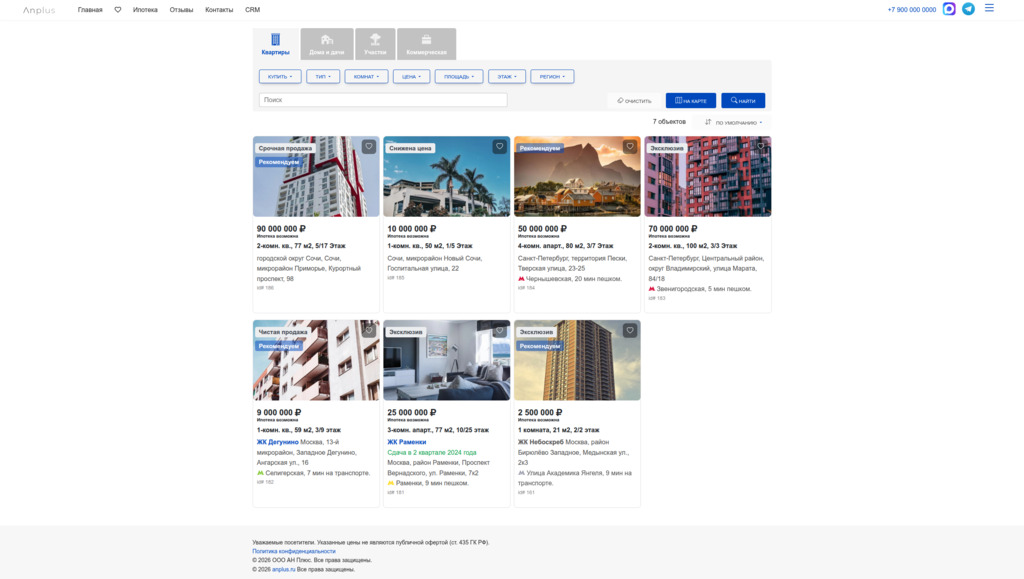Open the Контакты menu item

tap(219, 10)
